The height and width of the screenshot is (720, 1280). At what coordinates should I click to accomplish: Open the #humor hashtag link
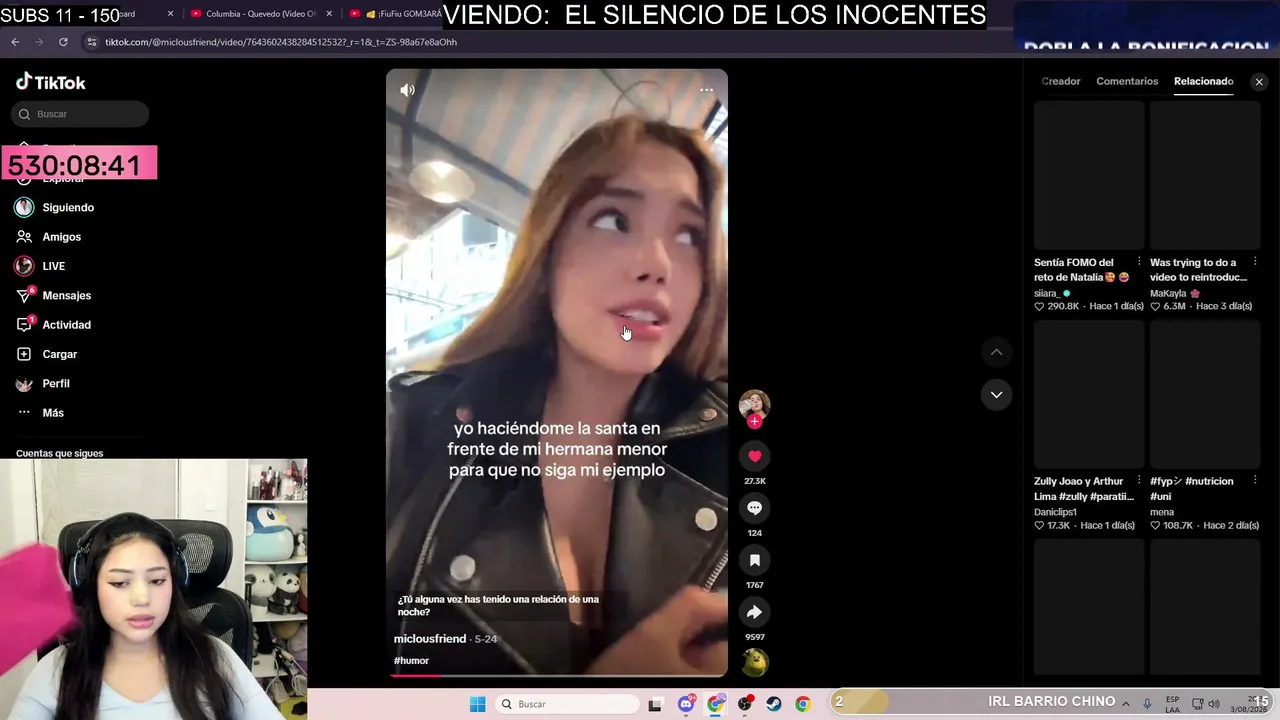pos(411,661)
